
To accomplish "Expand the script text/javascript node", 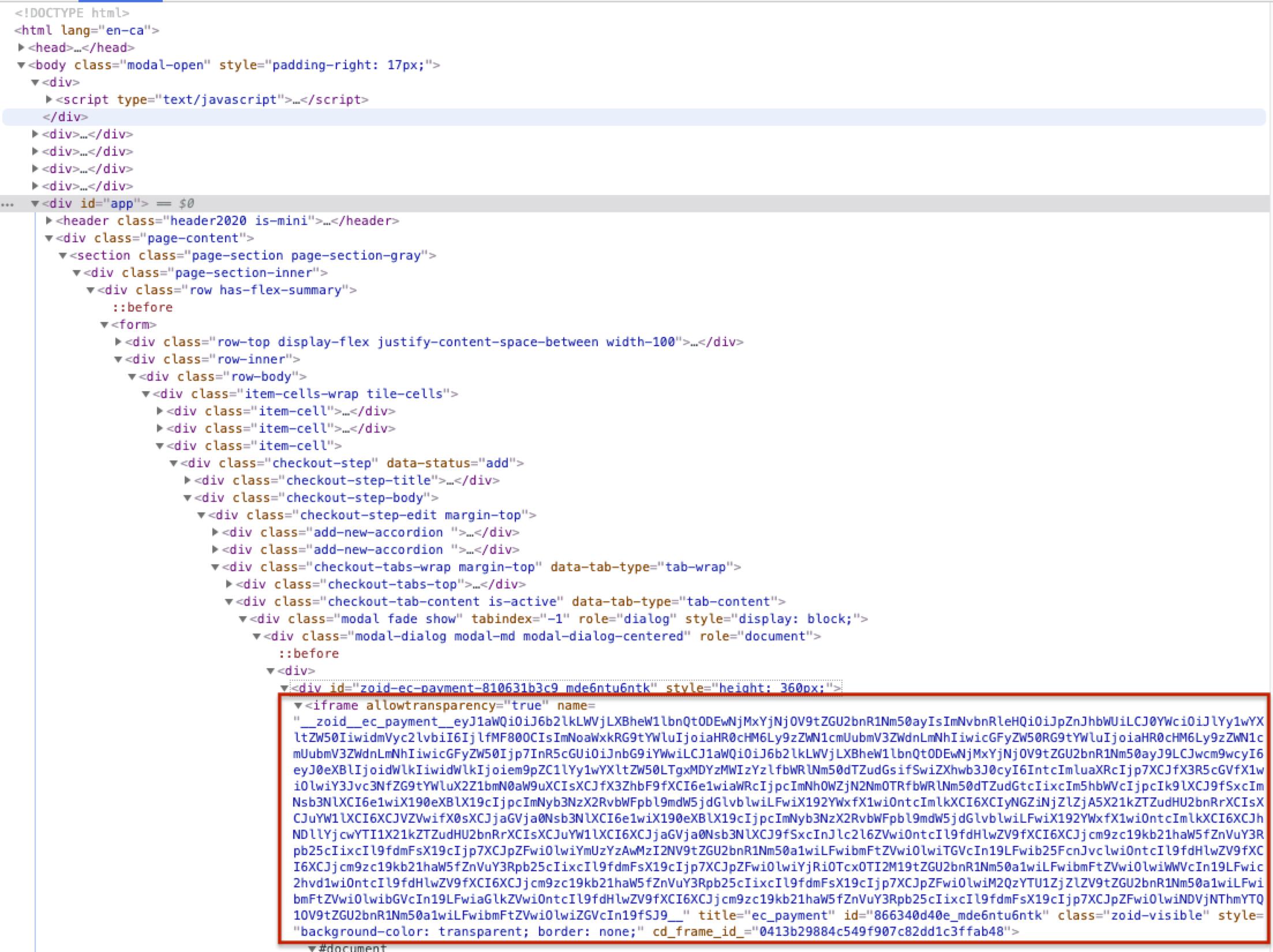I will [x=49, y=99].
